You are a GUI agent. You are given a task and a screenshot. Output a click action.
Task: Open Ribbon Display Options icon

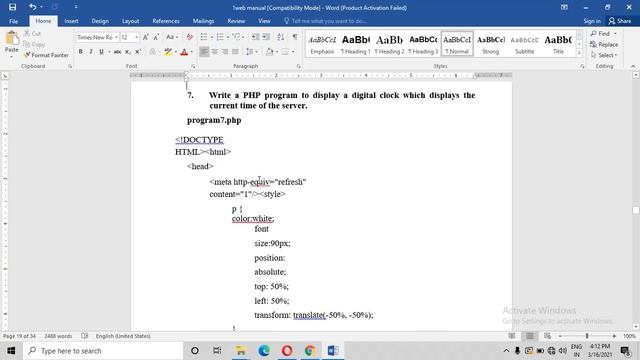564,7
